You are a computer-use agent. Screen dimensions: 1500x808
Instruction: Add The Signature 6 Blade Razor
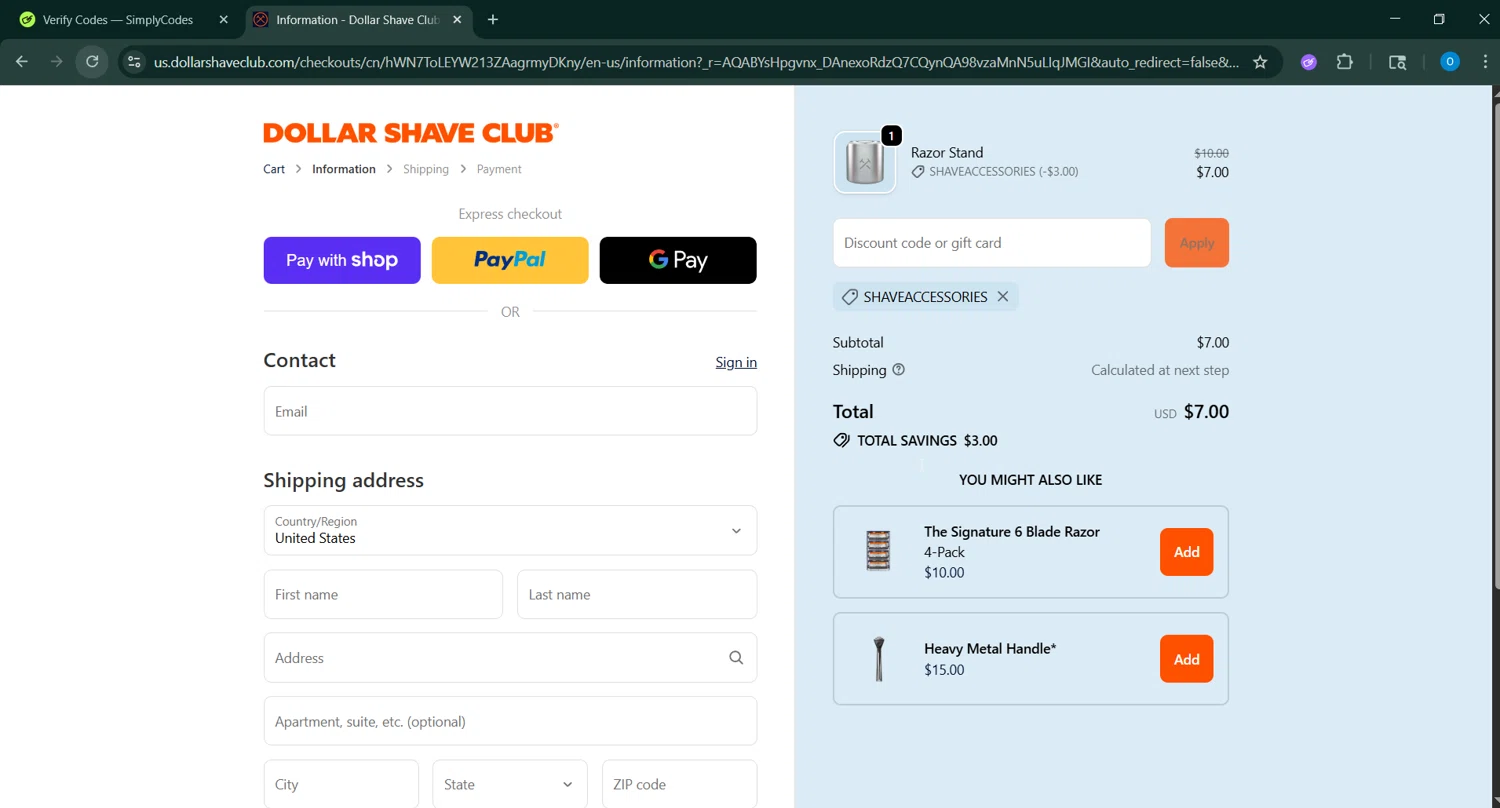[x=1187, y=552]
